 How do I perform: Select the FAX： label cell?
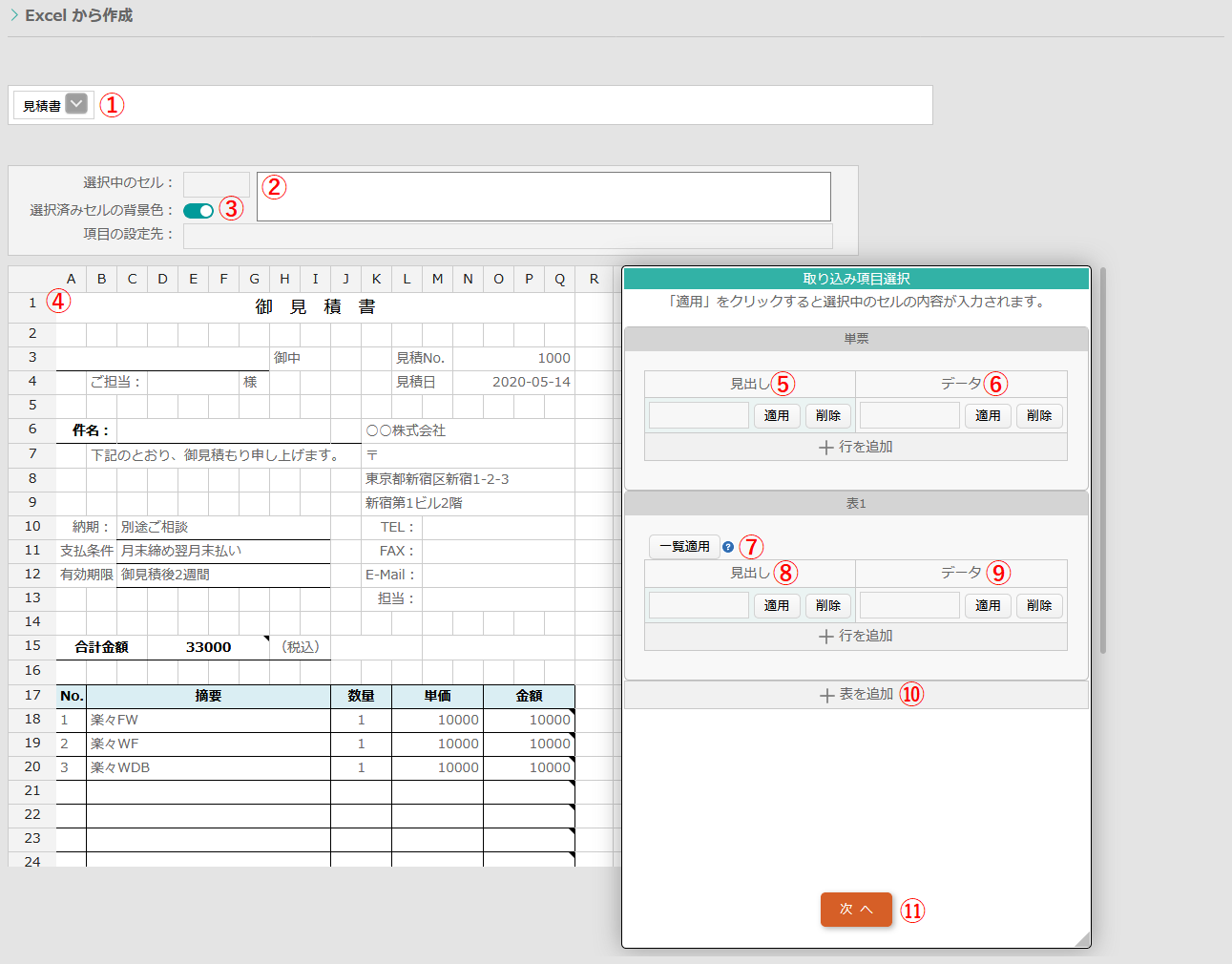click(391, 551)
